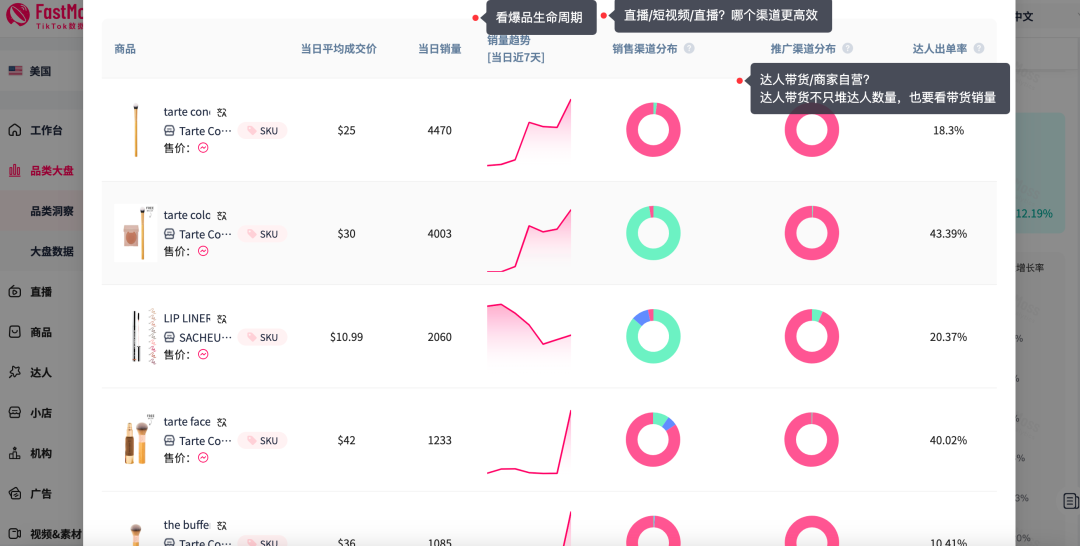1080x546 pixels.
Task: Click shop icon in the $42 product row
Action: [169, 441]
